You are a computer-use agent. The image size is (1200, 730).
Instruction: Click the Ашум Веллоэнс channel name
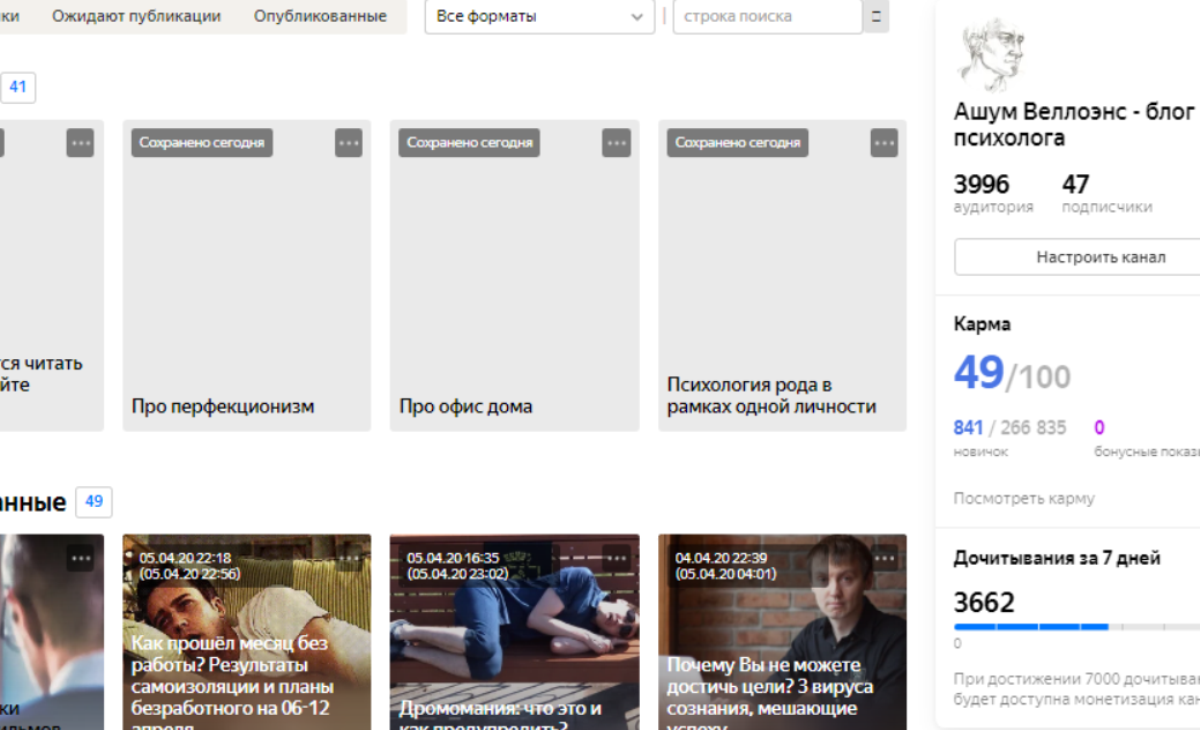point(1074,125)
